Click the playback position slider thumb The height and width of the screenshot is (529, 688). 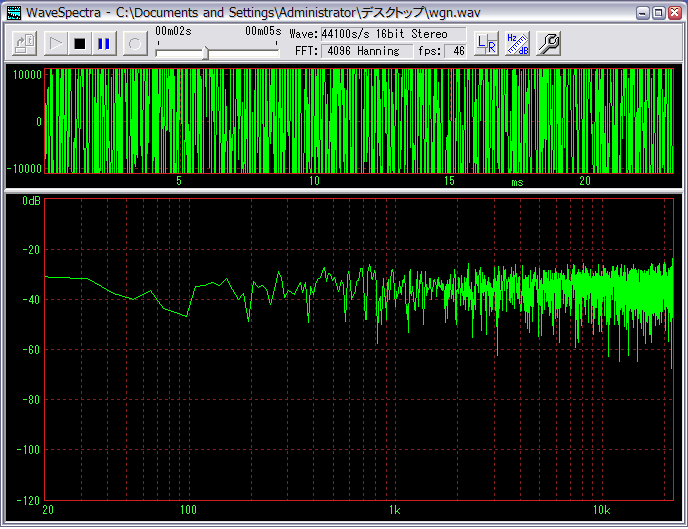click(x=205, y=53)
